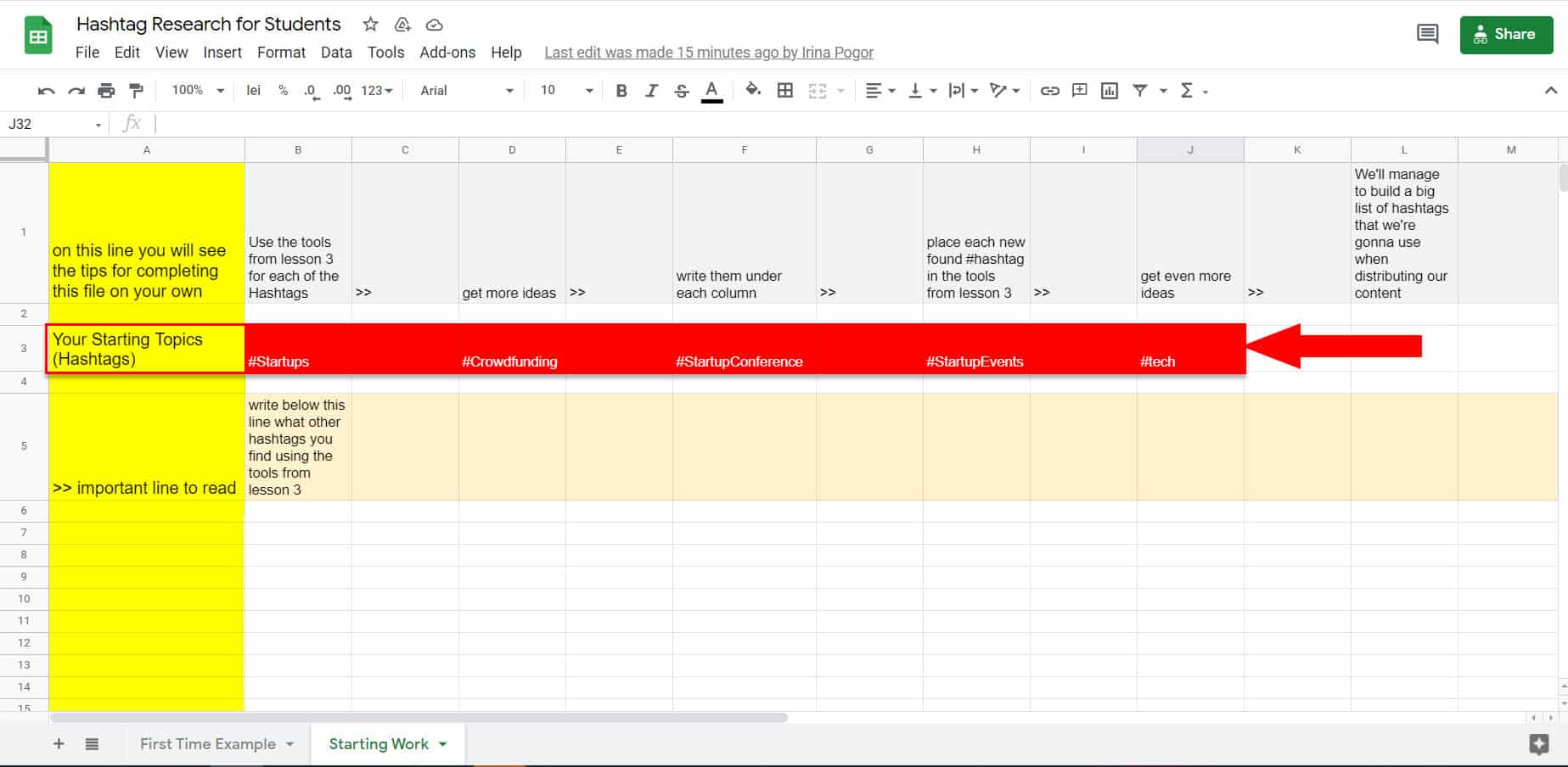Select row 3 header
The height and width of the screenshot is (767, 1568).
(24, 348)
